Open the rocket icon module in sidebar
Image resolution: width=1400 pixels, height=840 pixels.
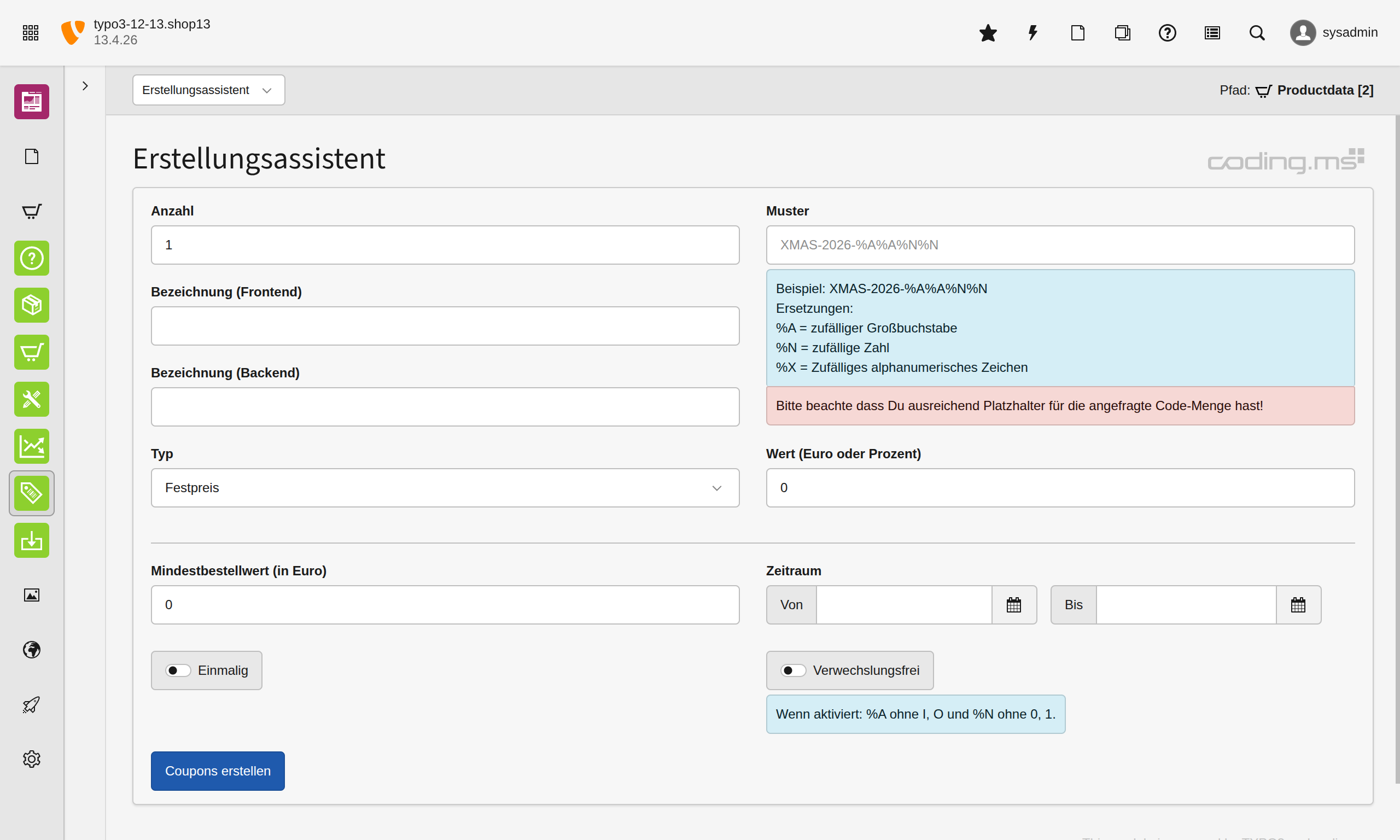click(x=32, y=704)
